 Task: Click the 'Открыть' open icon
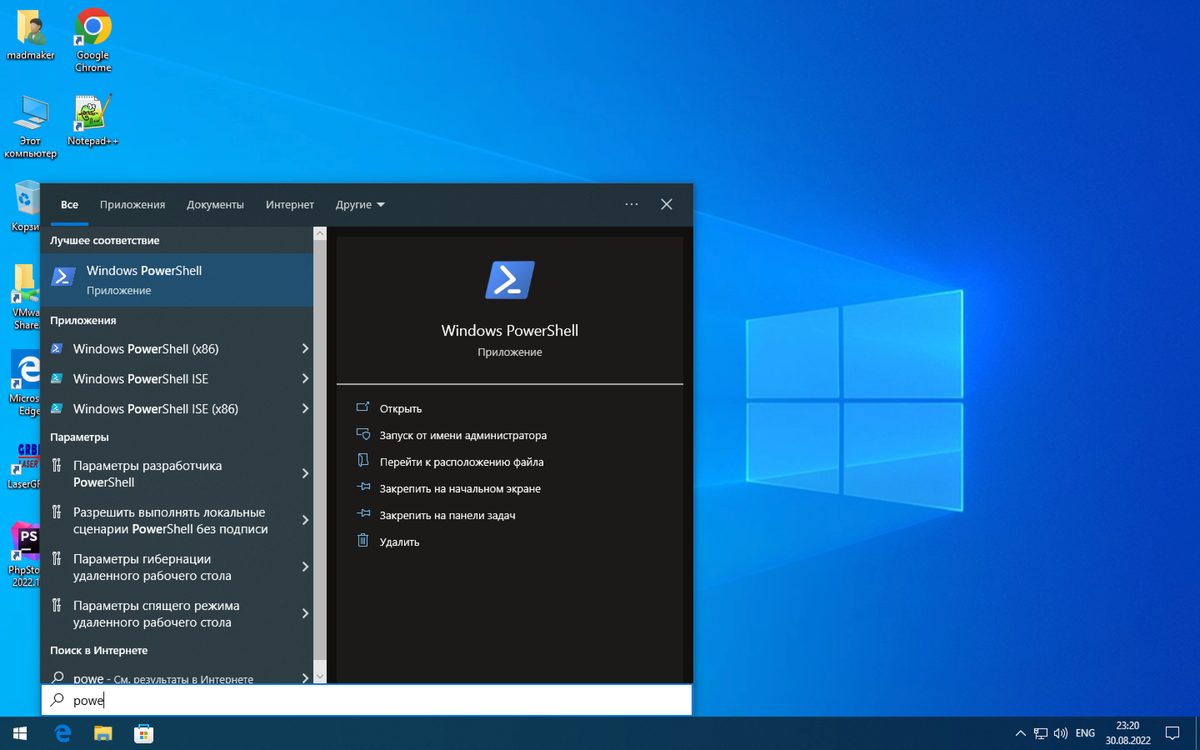(363, 408)
